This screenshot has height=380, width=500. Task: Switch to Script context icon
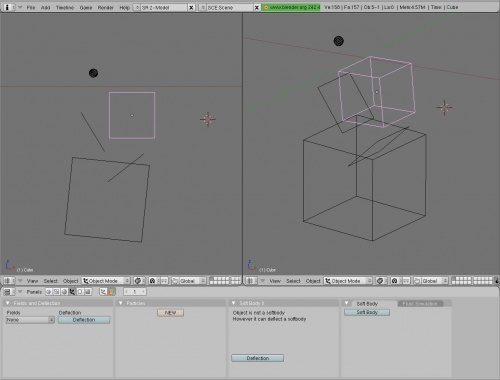tap(56, 292)
